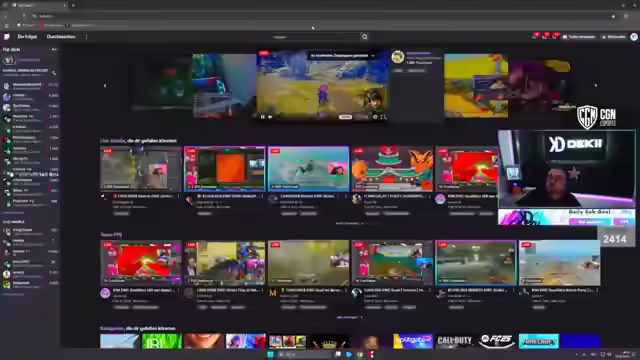640x360 pixels.
Task: Focus the Twitch search field
Action: (316, 37)
